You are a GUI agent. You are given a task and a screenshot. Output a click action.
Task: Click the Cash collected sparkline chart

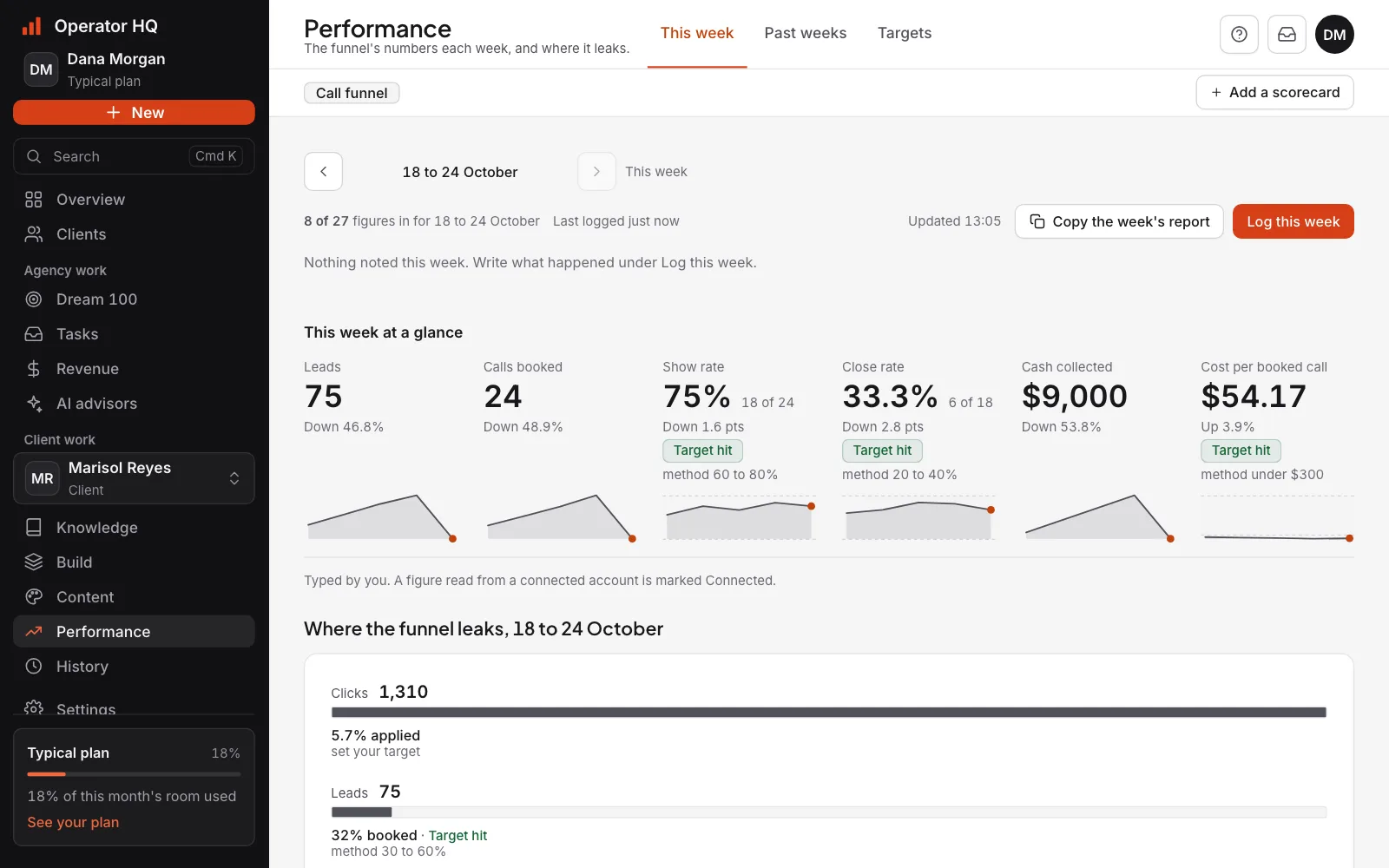click(1100, 516)
